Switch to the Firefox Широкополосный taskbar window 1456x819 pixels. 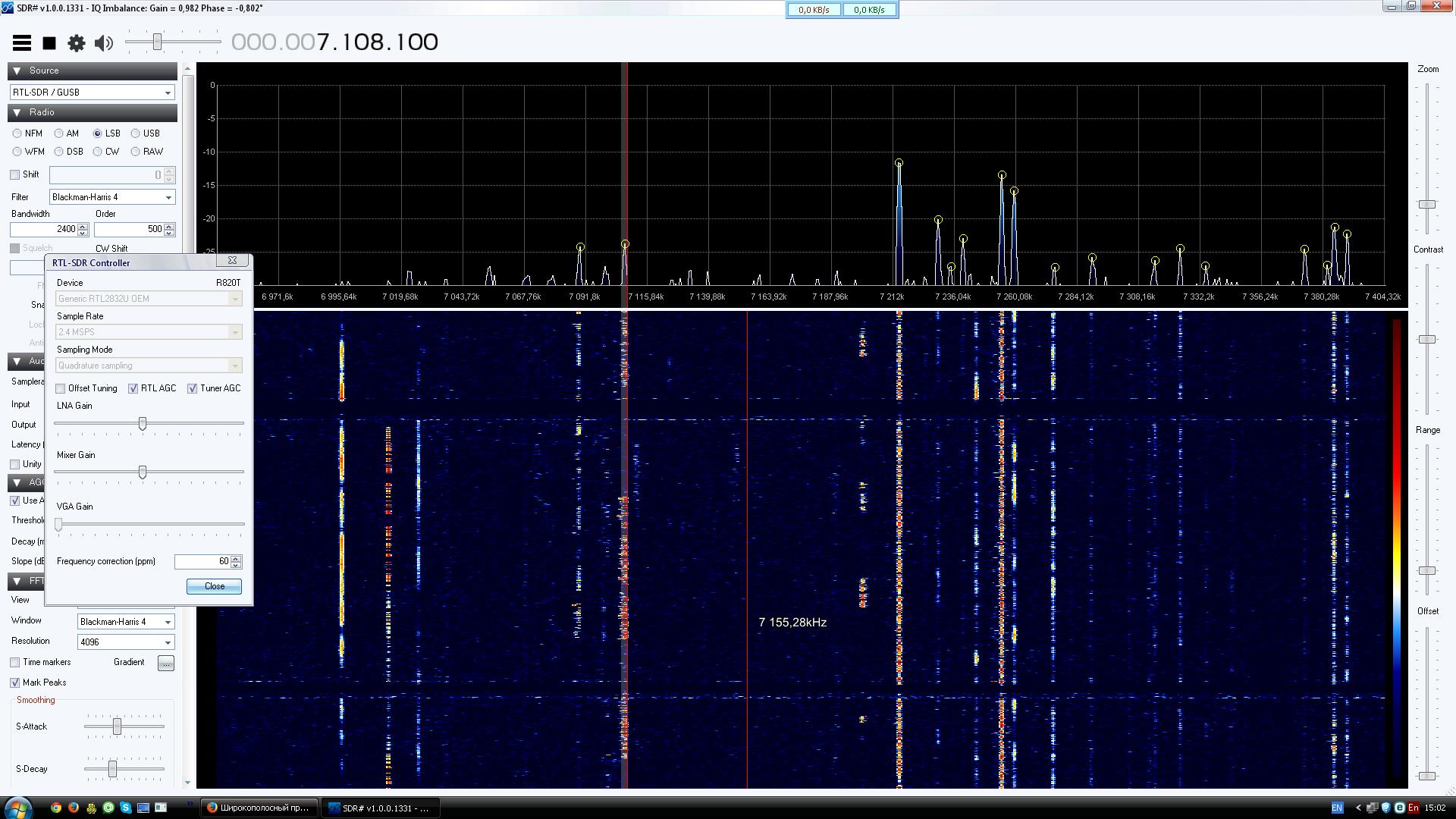pos(258,808)
